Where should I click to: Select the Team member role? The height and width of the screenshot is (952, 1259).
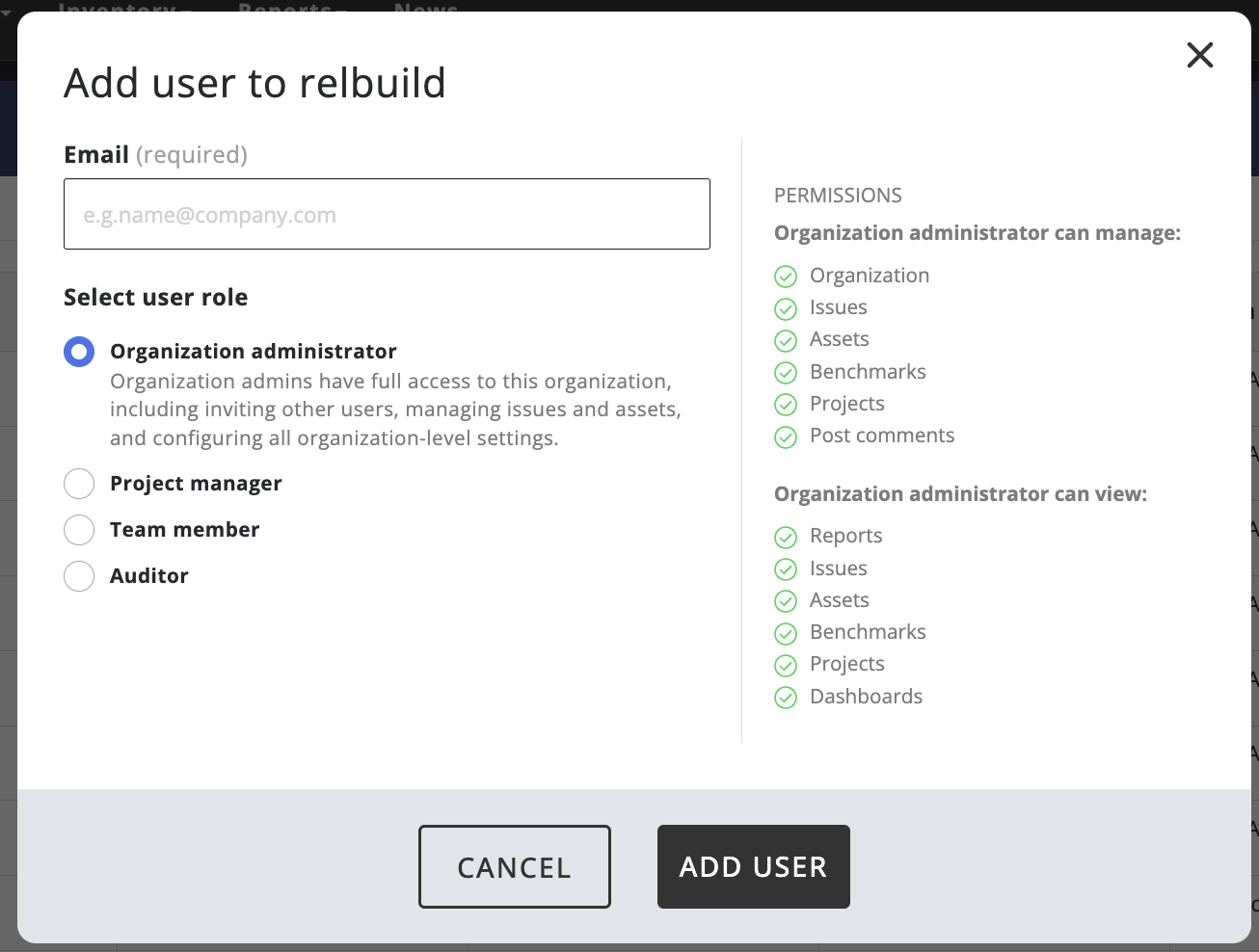pos(79,530)
